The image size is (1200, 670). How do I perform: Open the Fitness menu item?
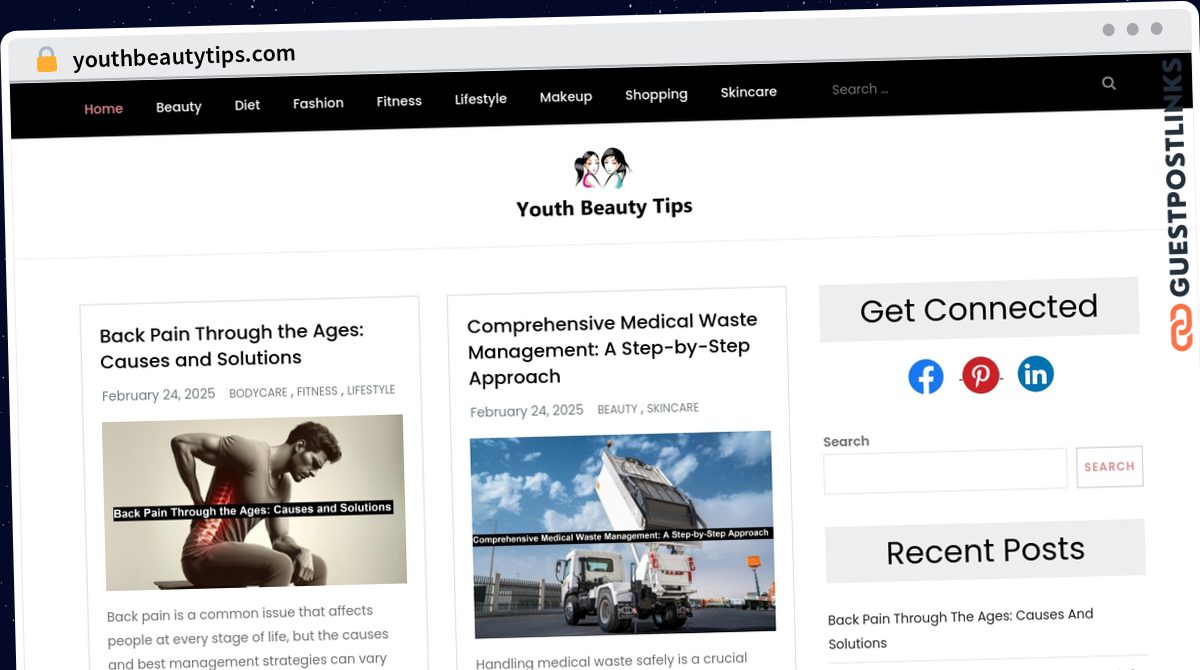point(399,101)
